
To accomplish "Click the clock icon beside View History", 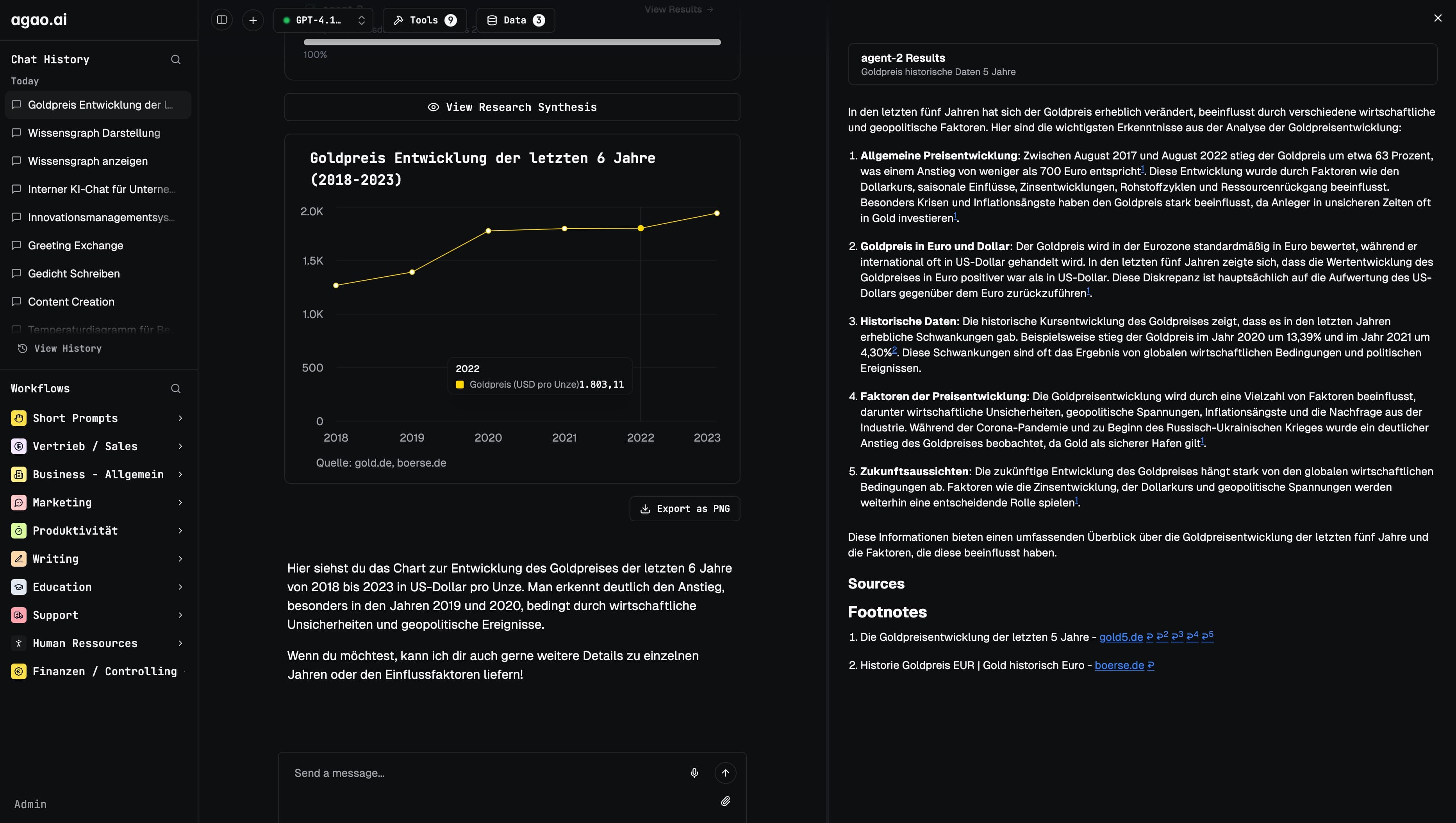I will point(23,349).
